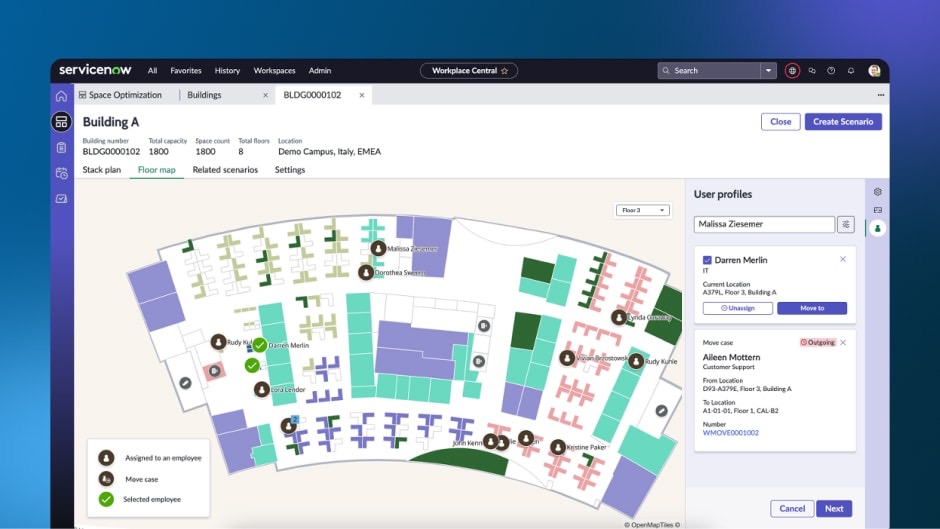940x529 pixels.
Task: Click the global Search field
Action: coord(709,71)
